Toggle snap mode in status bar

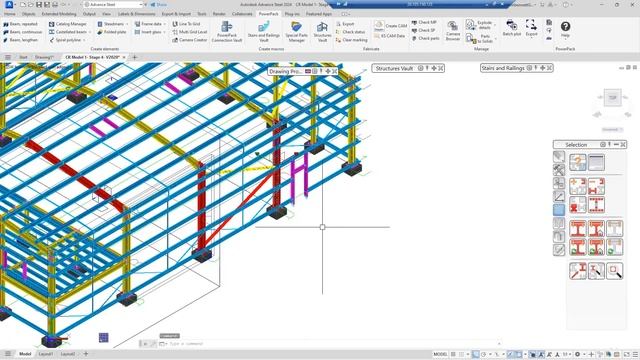462,354
